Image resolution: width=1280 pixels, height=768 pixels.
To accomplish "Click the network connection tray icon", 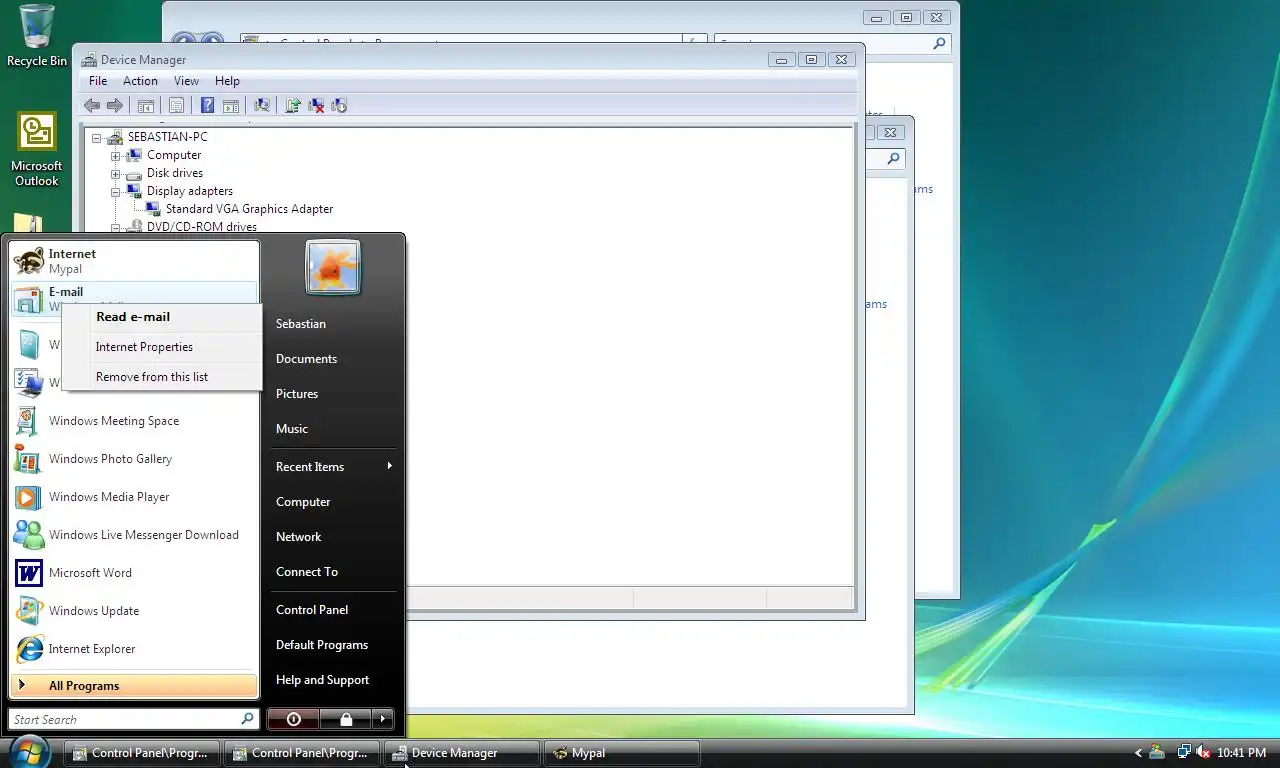I will 1184,753.
